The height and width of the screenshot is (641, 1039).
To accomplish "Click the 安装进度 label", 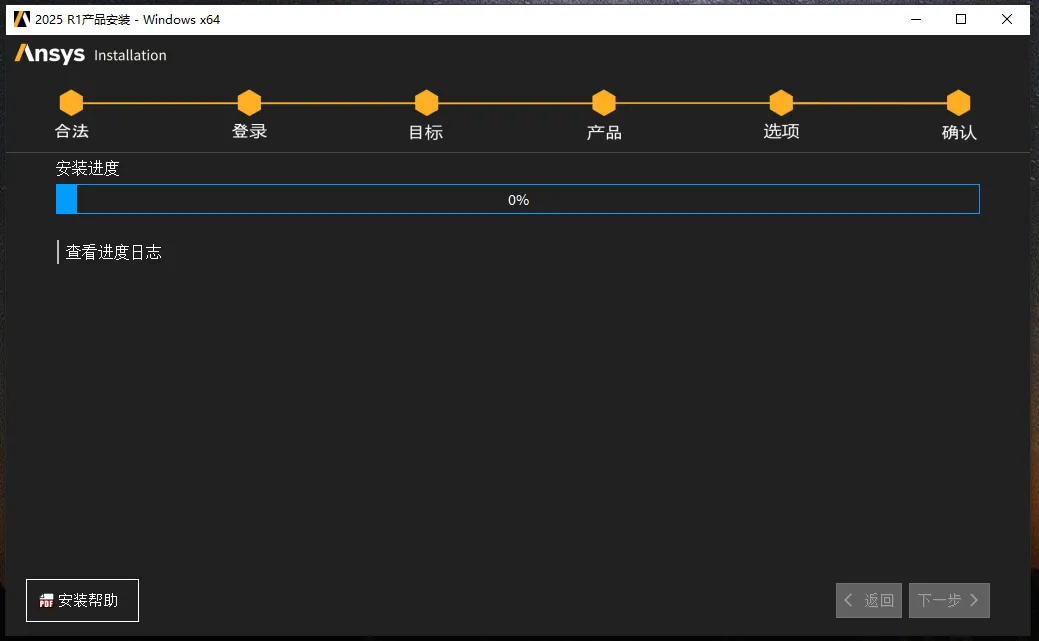I will coord(87,168).
